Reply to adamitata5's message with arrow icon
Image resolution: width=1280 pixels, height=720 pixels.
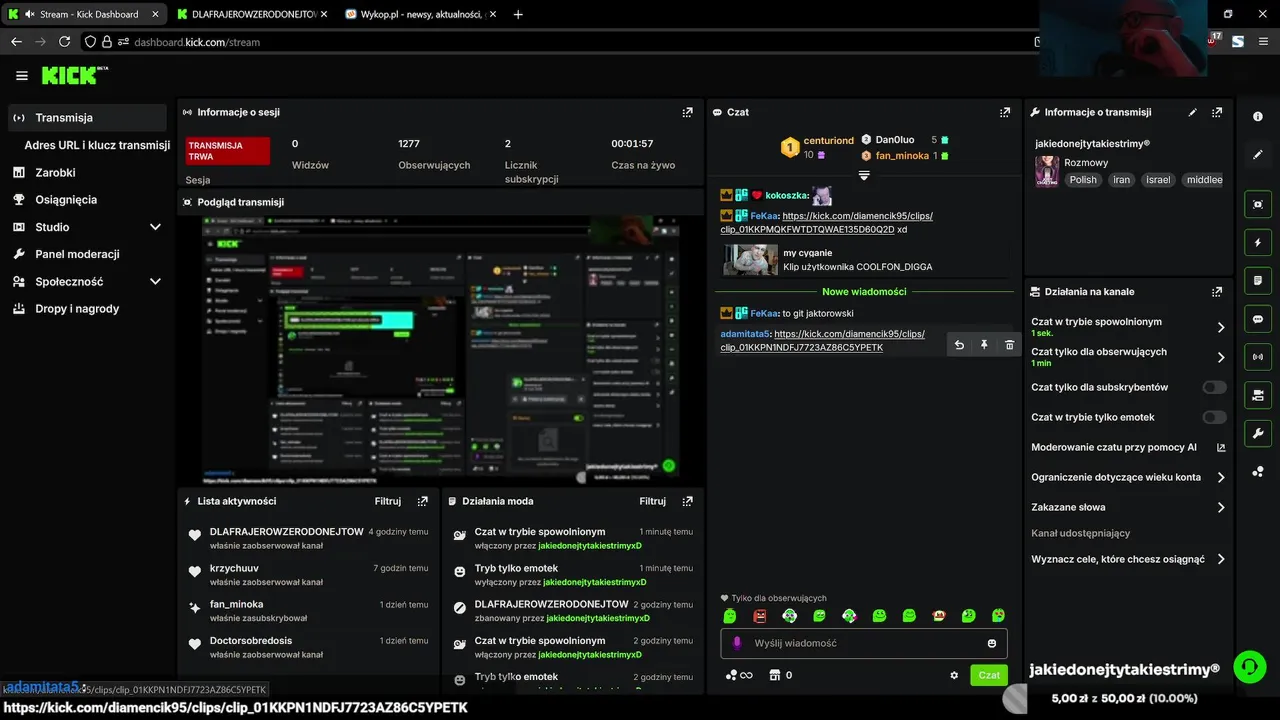(x=959, y=345)
